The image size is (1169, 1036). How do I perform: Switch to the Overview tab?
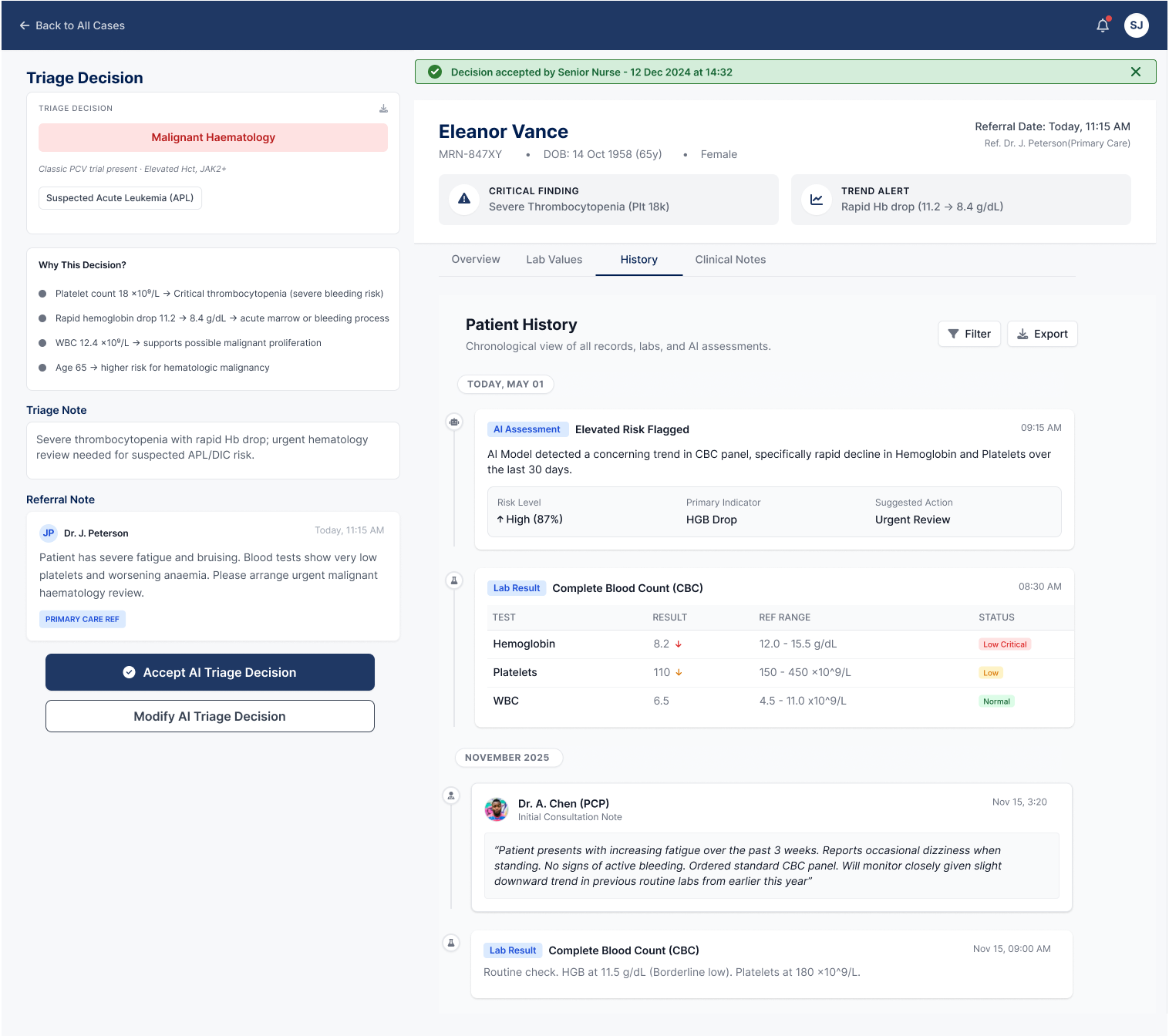pyautogui.click(x=476, y=260)
